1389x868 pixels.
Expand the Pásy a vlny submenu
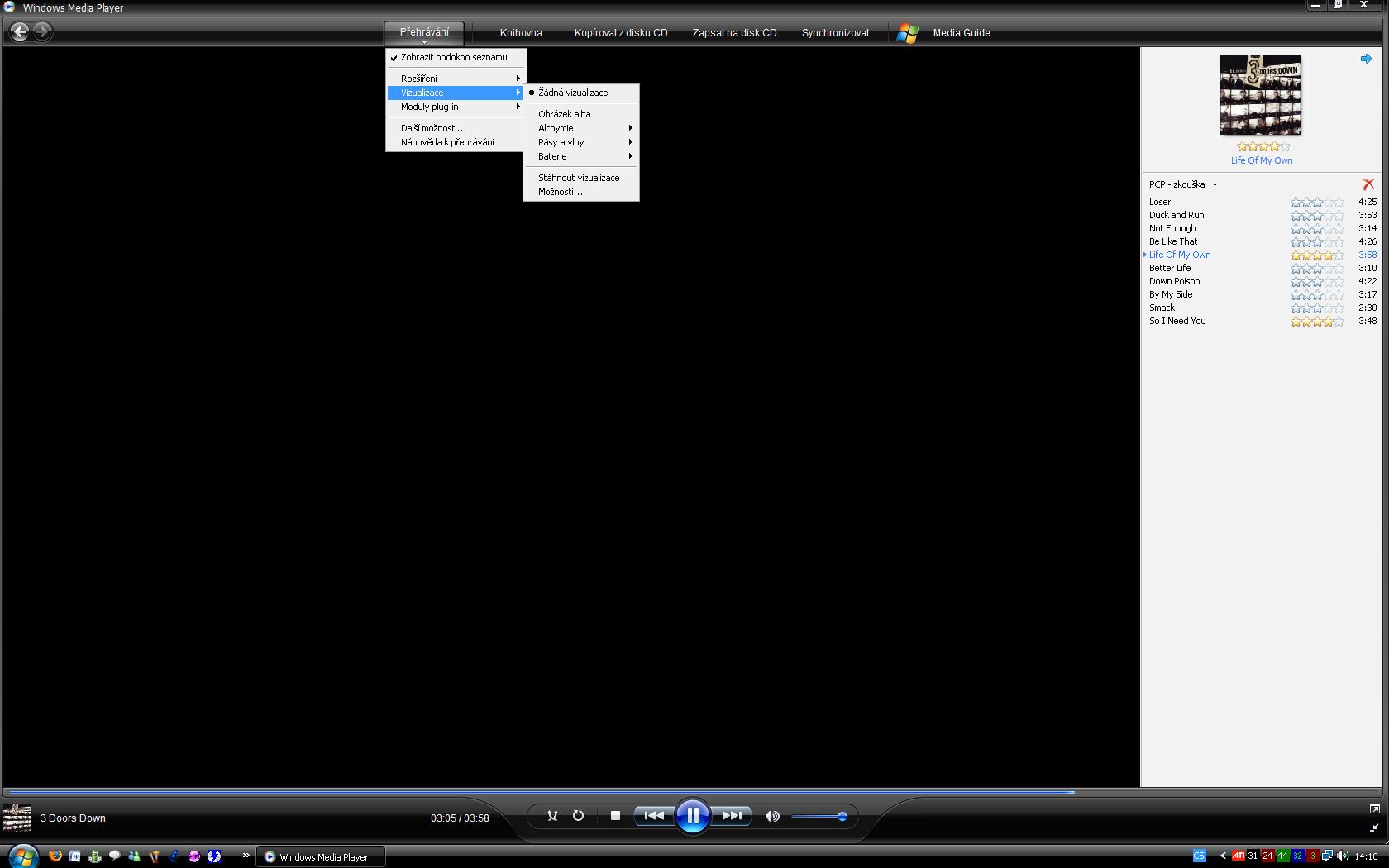point(581,142)
